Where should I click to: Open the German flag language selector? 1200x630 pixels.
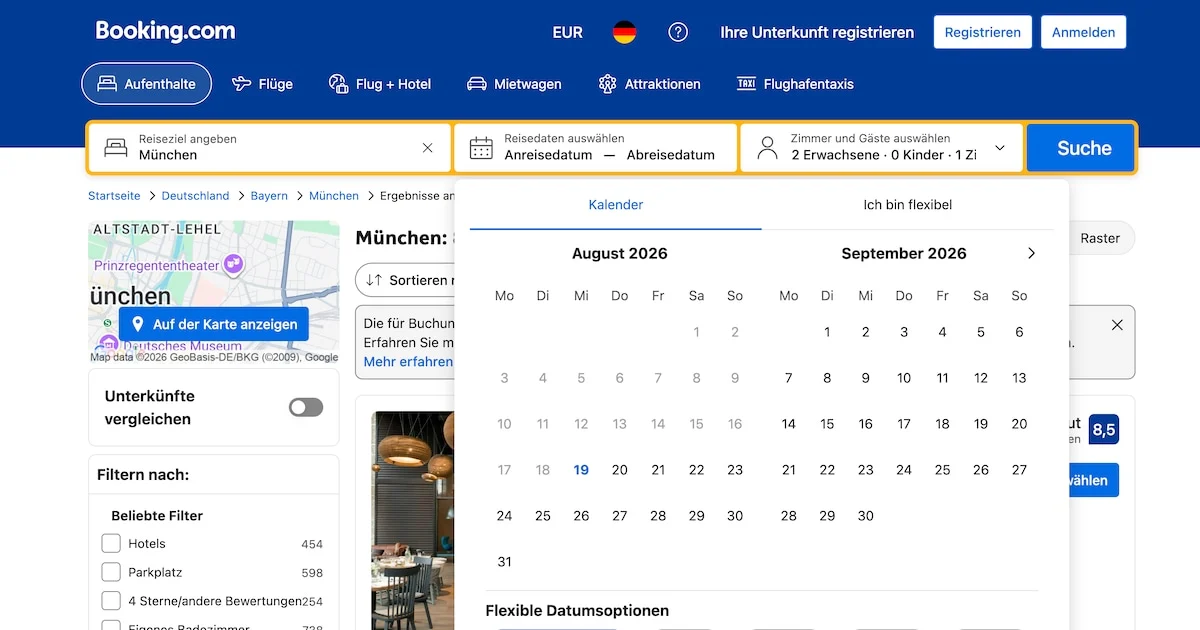click(x=624, y=32)
